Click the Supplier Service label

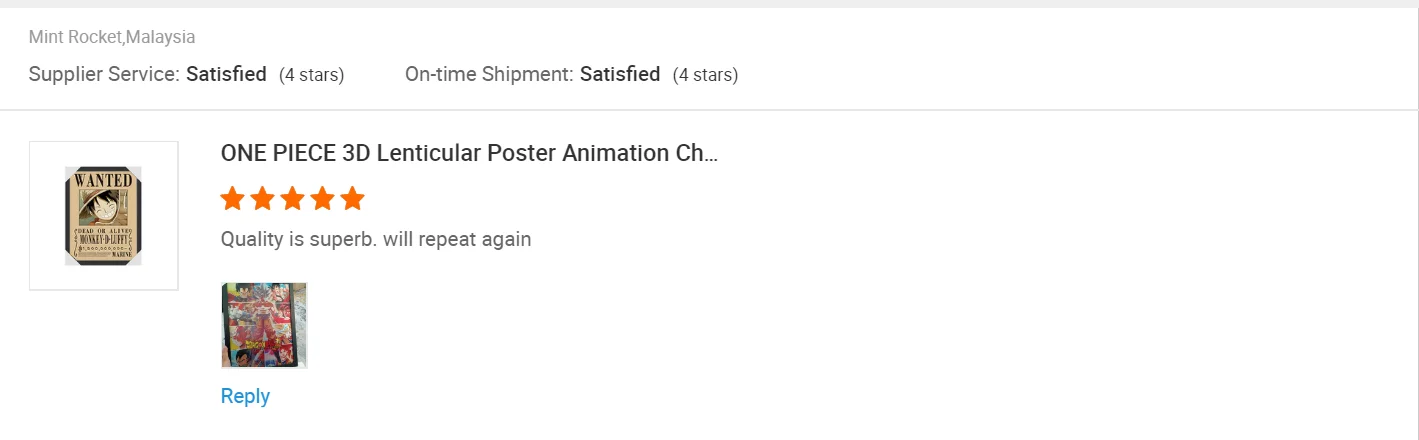tap(104, 74)
